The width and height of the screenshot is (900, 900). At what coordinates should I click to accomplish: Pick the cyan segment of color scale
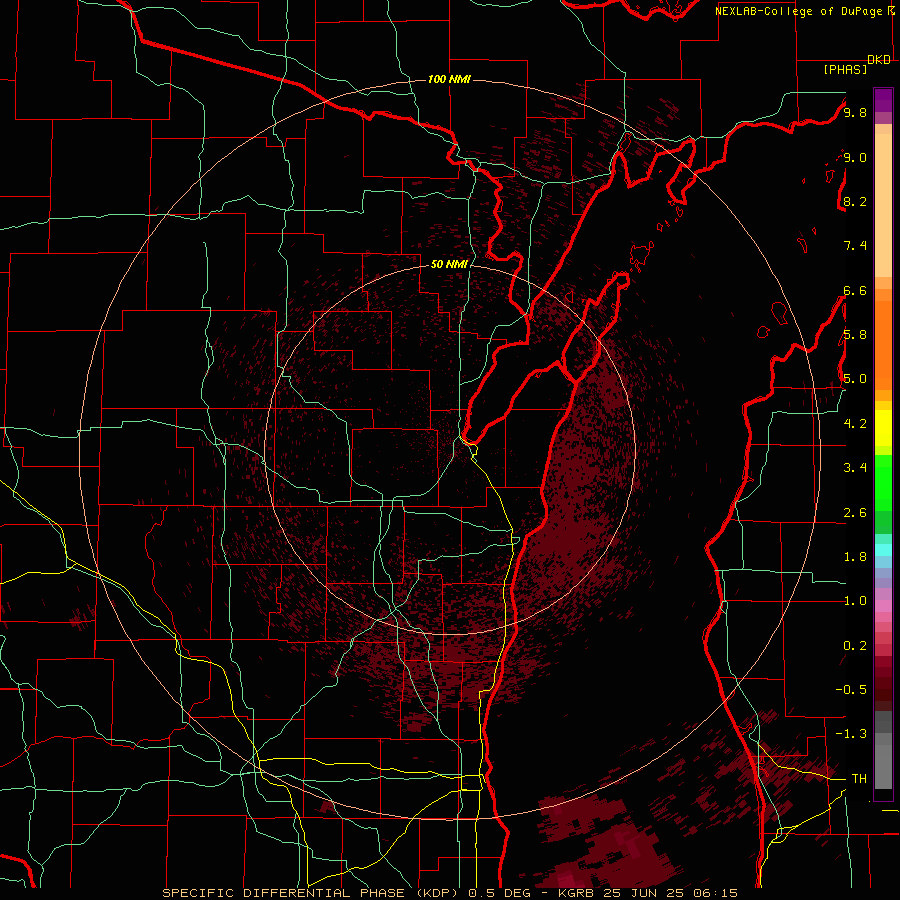[883, 549]
